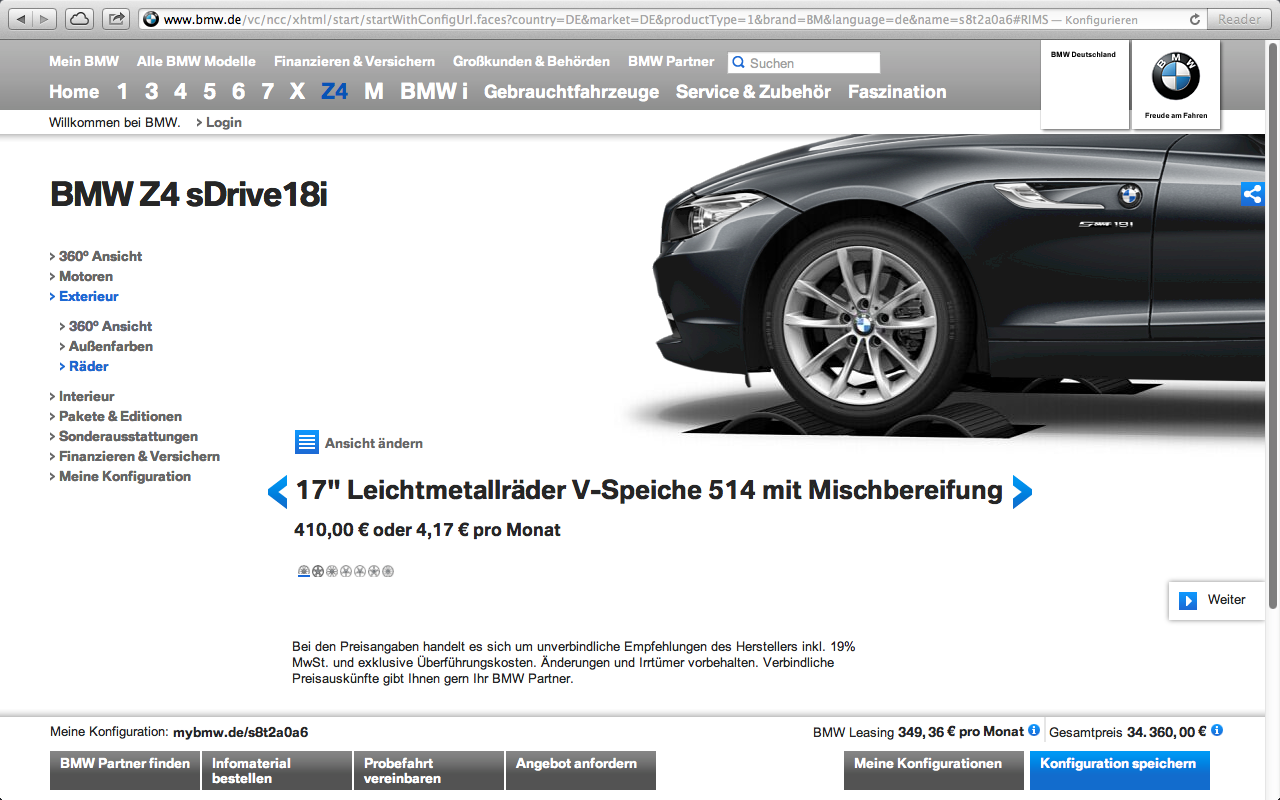Go to Home in main navigation
Screen dimensions: 1280x800
[x=74, y=92]
